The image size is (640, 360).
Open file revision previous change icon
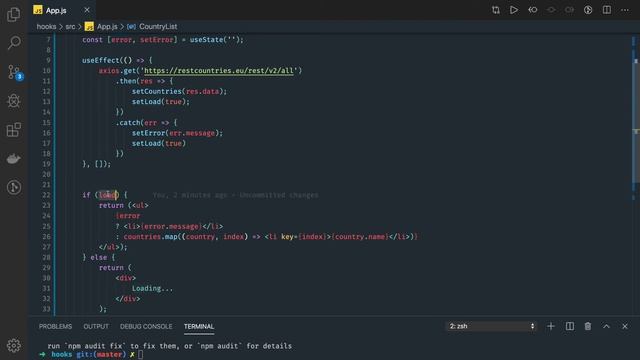click(533, 10)
